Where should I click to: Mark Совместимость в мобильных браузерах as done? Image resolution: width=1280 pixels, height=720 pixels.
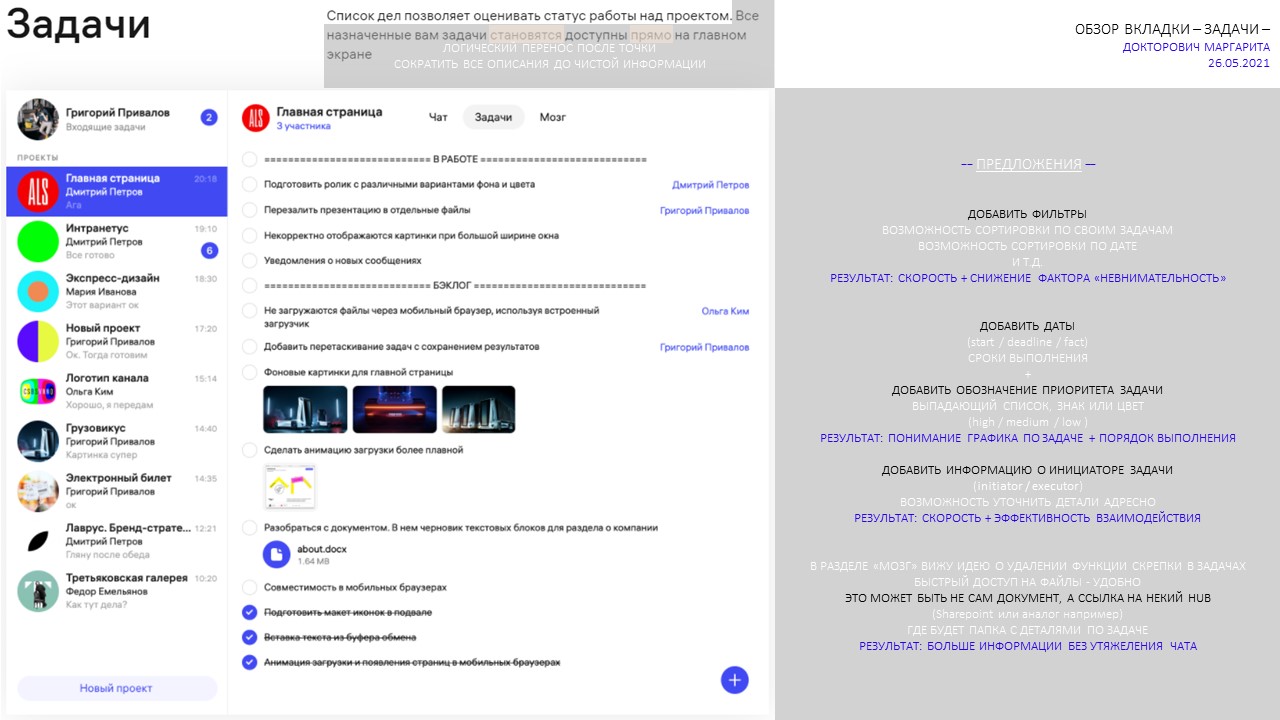point(250,588)
